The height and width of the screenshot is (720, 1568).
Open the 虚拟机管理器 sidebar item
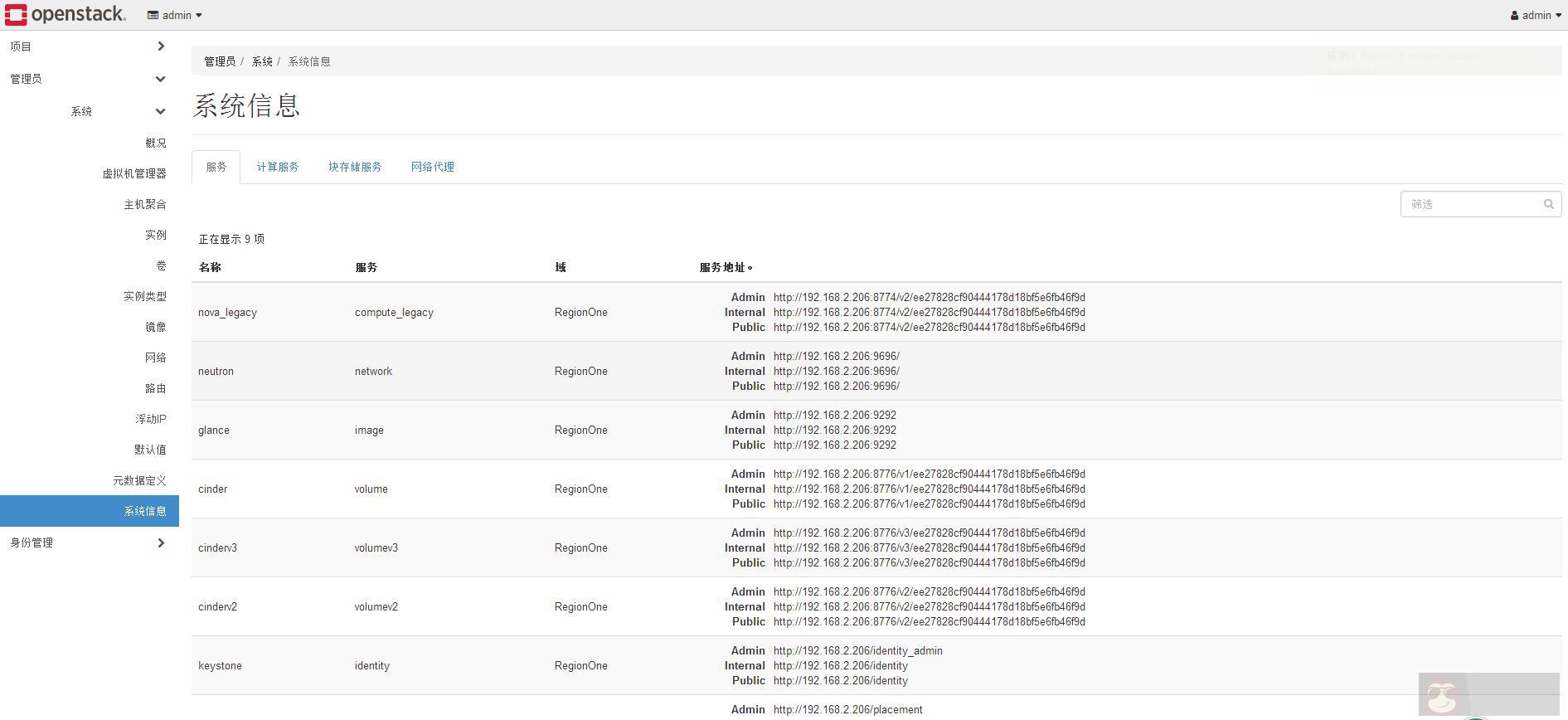click(134, 173)
